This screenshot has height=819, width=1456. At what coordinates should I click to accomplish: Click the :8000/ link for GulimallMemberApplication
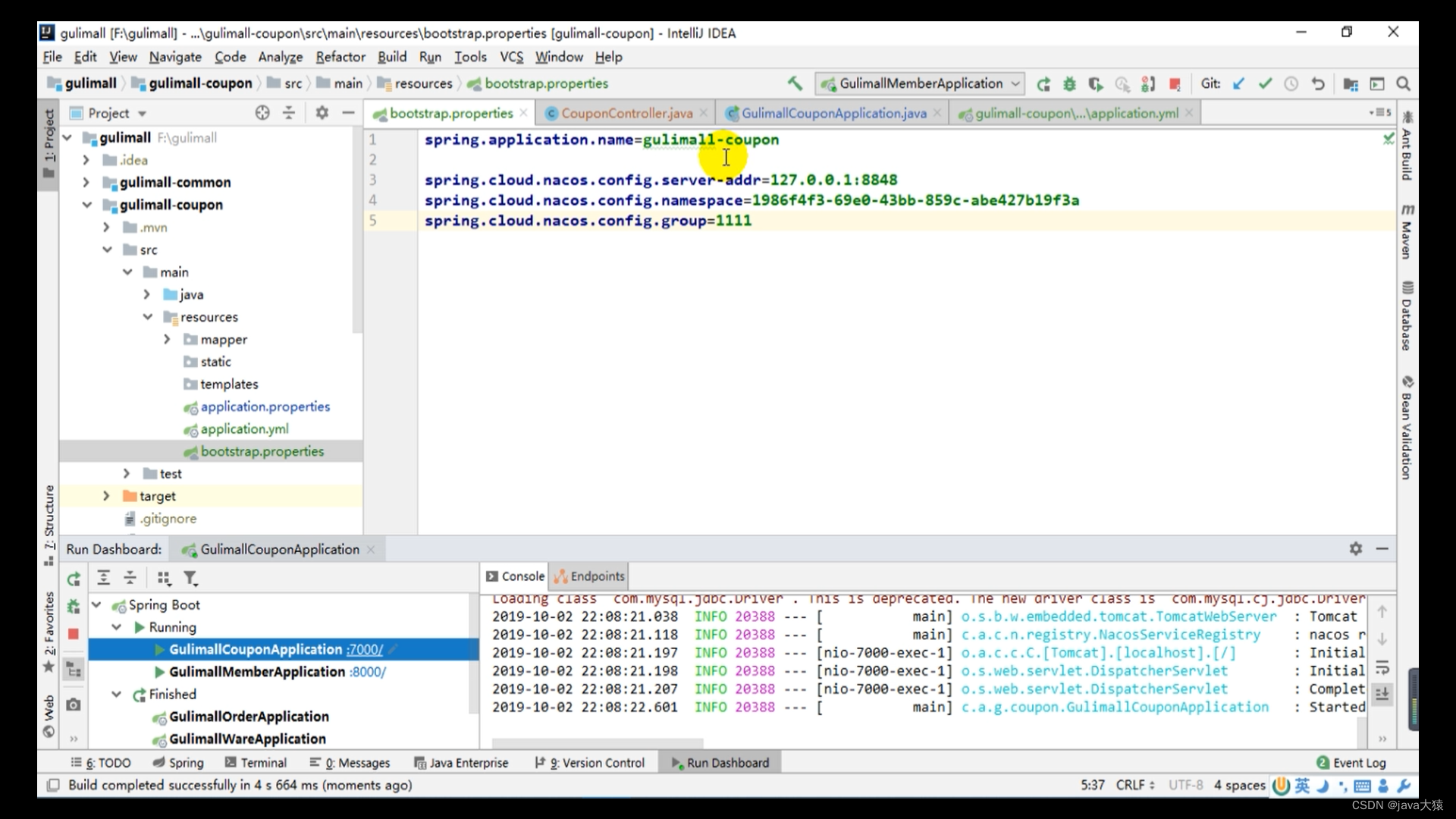[x=368, y=672]
